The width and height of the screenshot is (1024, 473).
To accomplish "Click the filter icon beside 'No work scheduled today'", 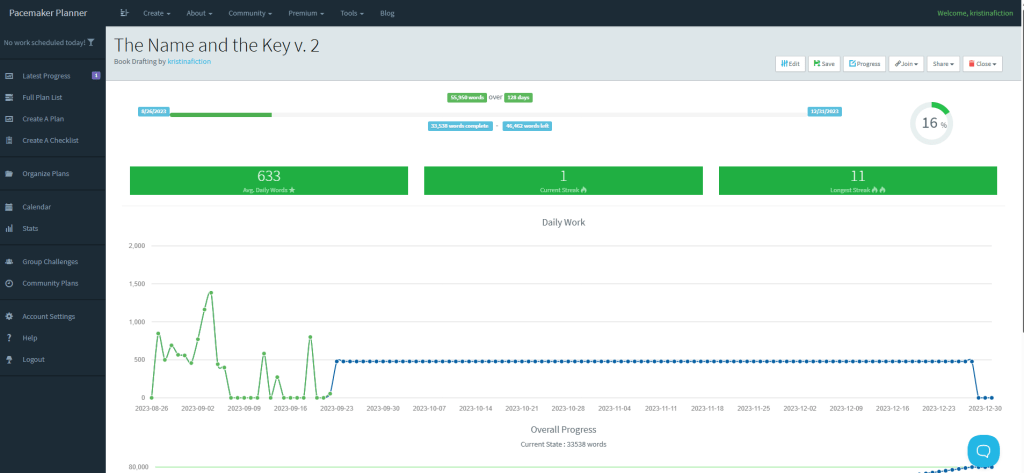I will point(91,43).
